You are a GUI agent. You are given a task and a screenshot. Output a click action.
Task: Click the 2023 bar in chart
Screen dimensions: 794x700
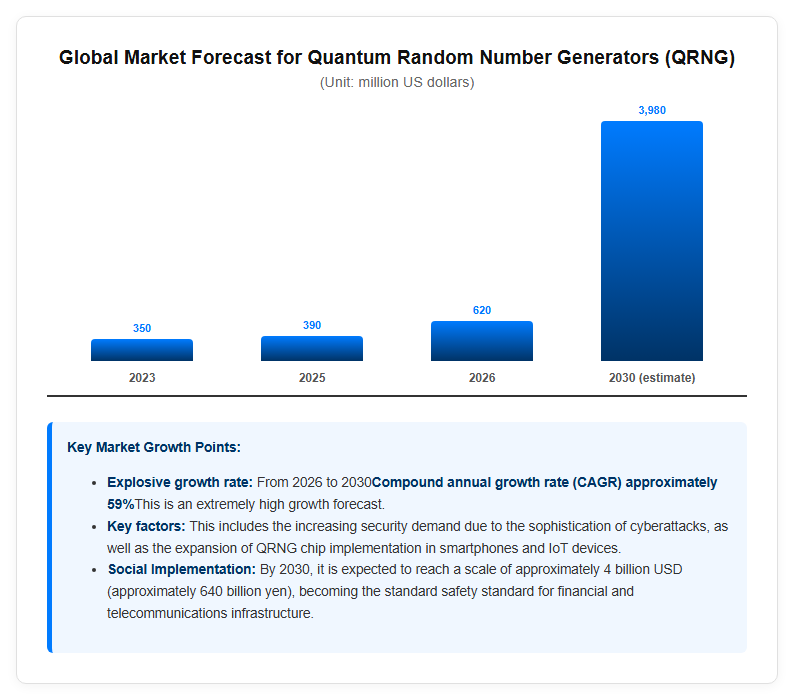point(142,350)
